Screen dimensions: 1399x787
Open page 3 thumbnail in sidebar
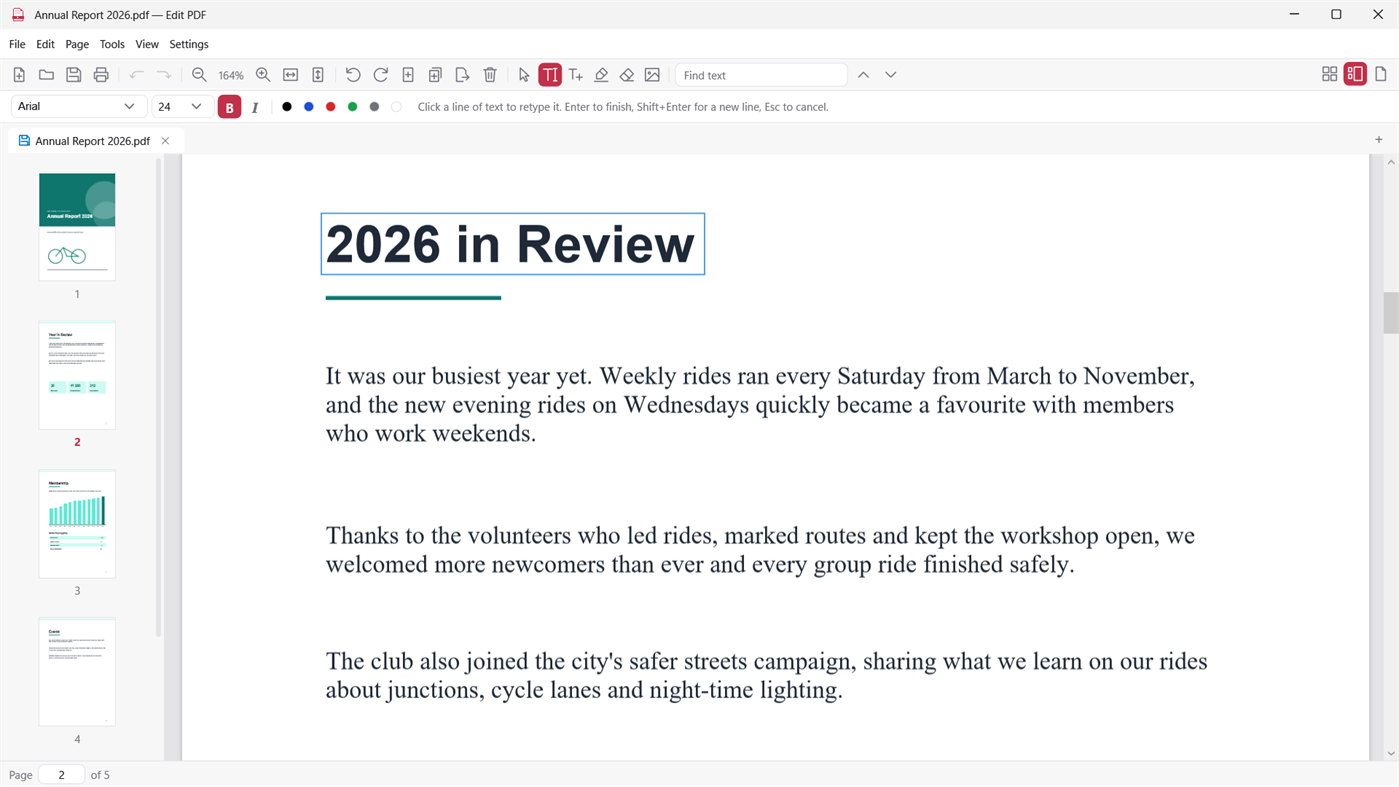77,524
